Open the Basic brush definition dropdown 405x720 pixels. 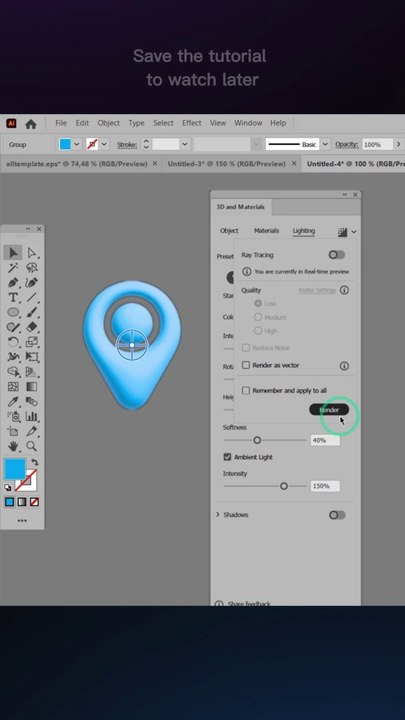325,144
